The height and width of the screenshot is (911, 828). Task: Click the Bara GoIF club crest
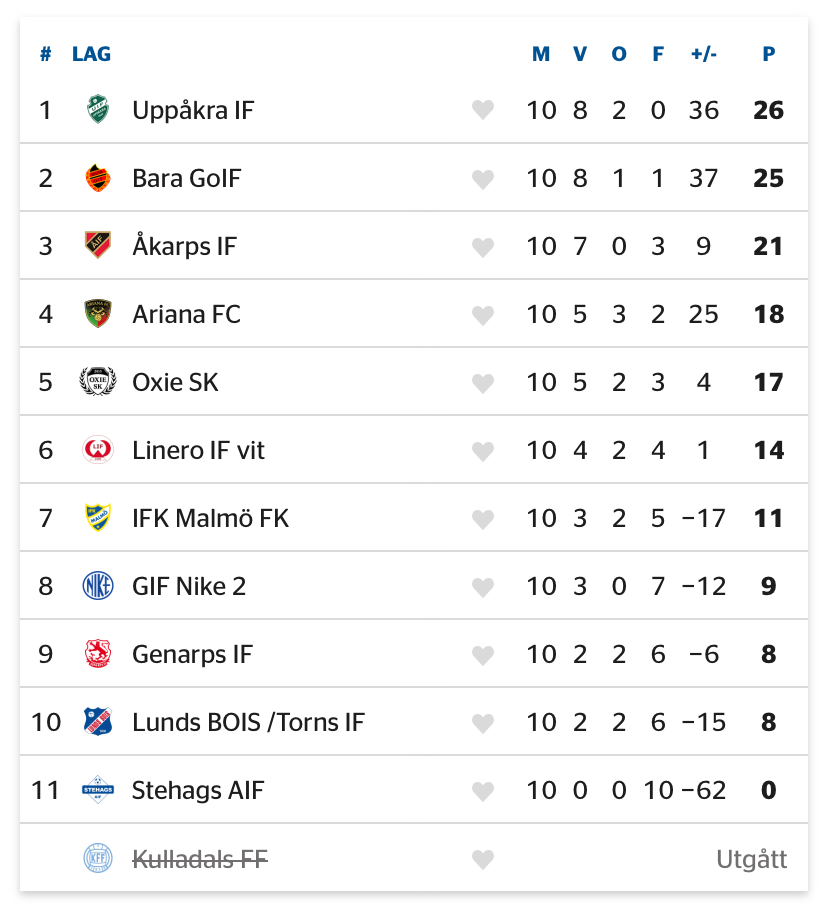click(97, 178)
